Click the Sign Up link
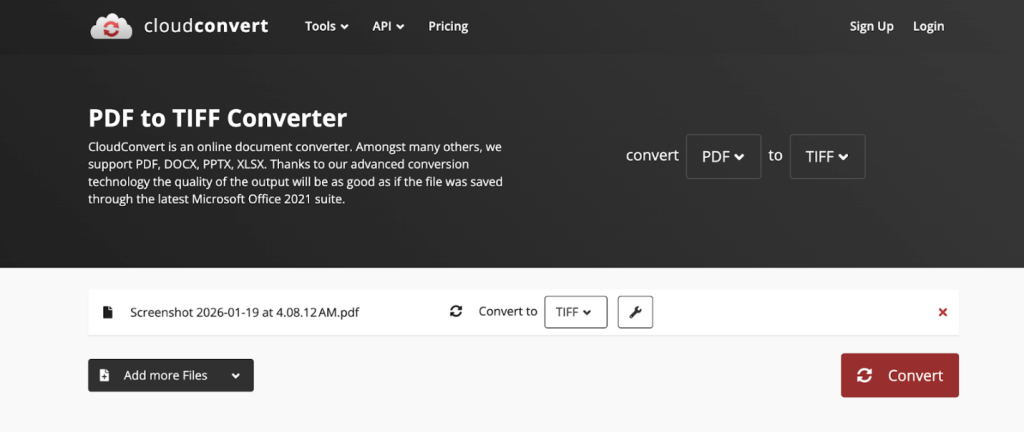 pyautogui.click(x=871, y=26)
